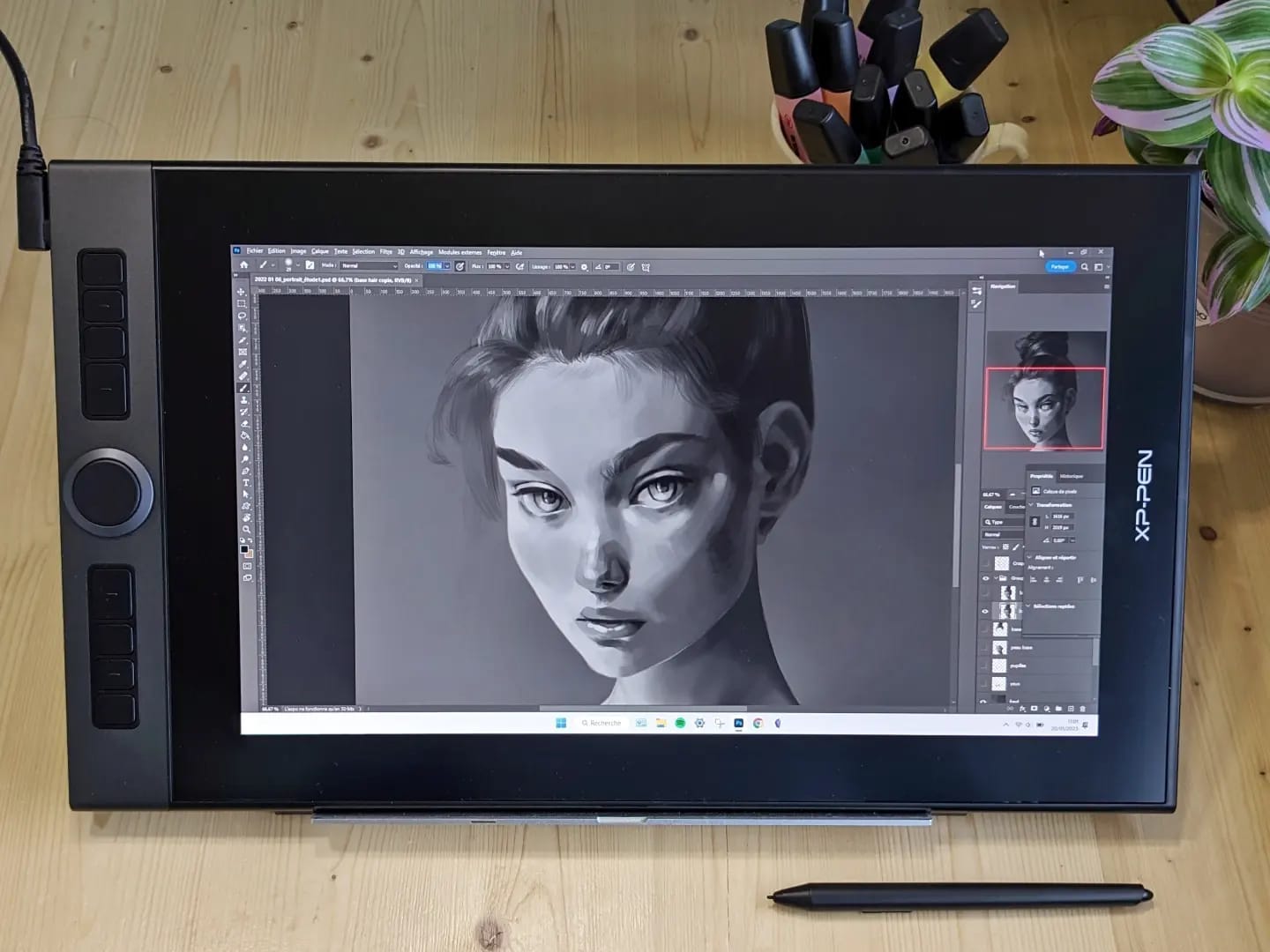Image resolution: width=1270 pixels, height=952 pixels.
Task: Align horizontal centers in Properties panel
Action: (1046, 579)
